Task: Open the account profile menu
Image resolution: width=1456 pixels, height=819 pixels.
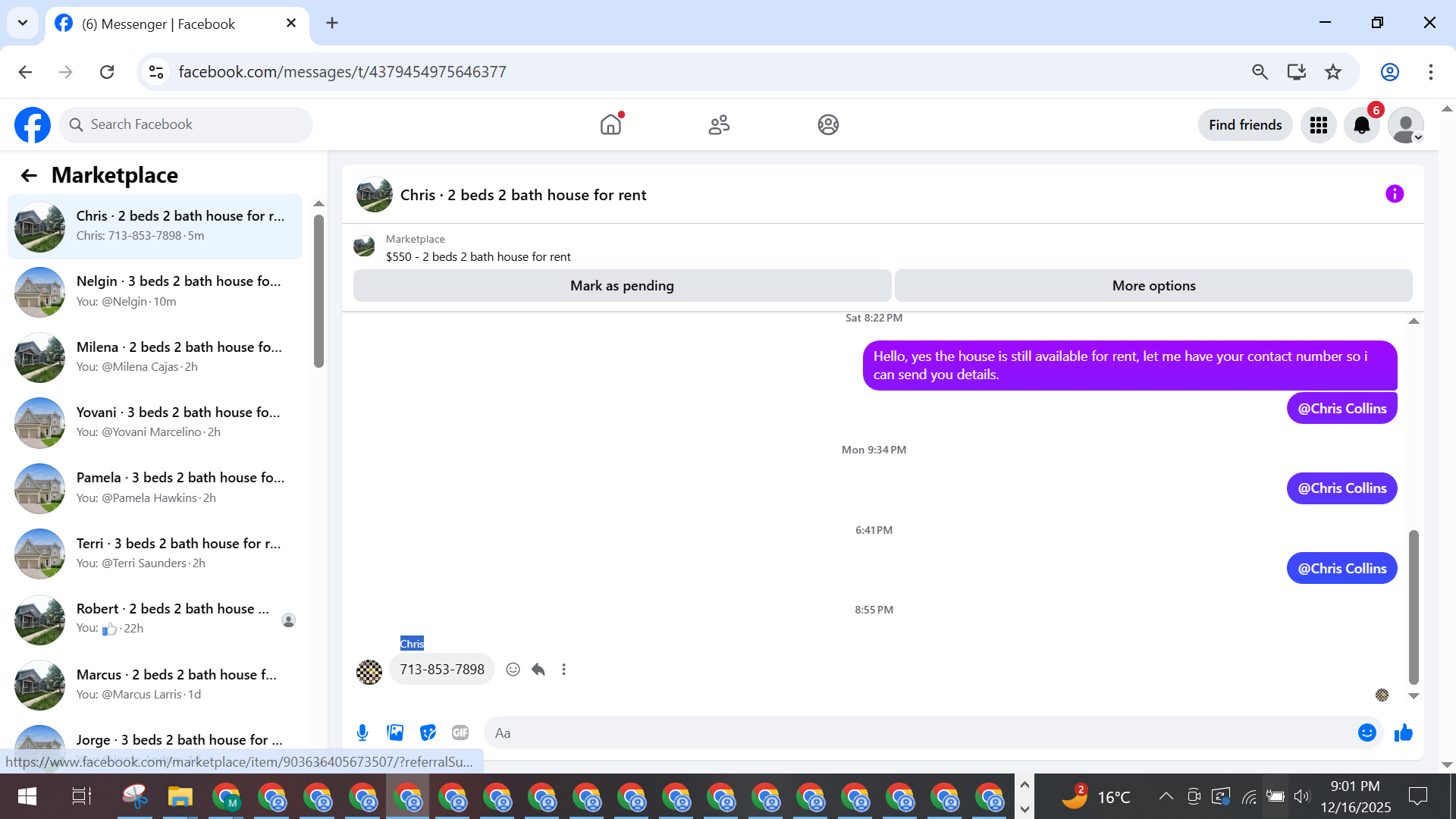Action: tap(1406, 125)
